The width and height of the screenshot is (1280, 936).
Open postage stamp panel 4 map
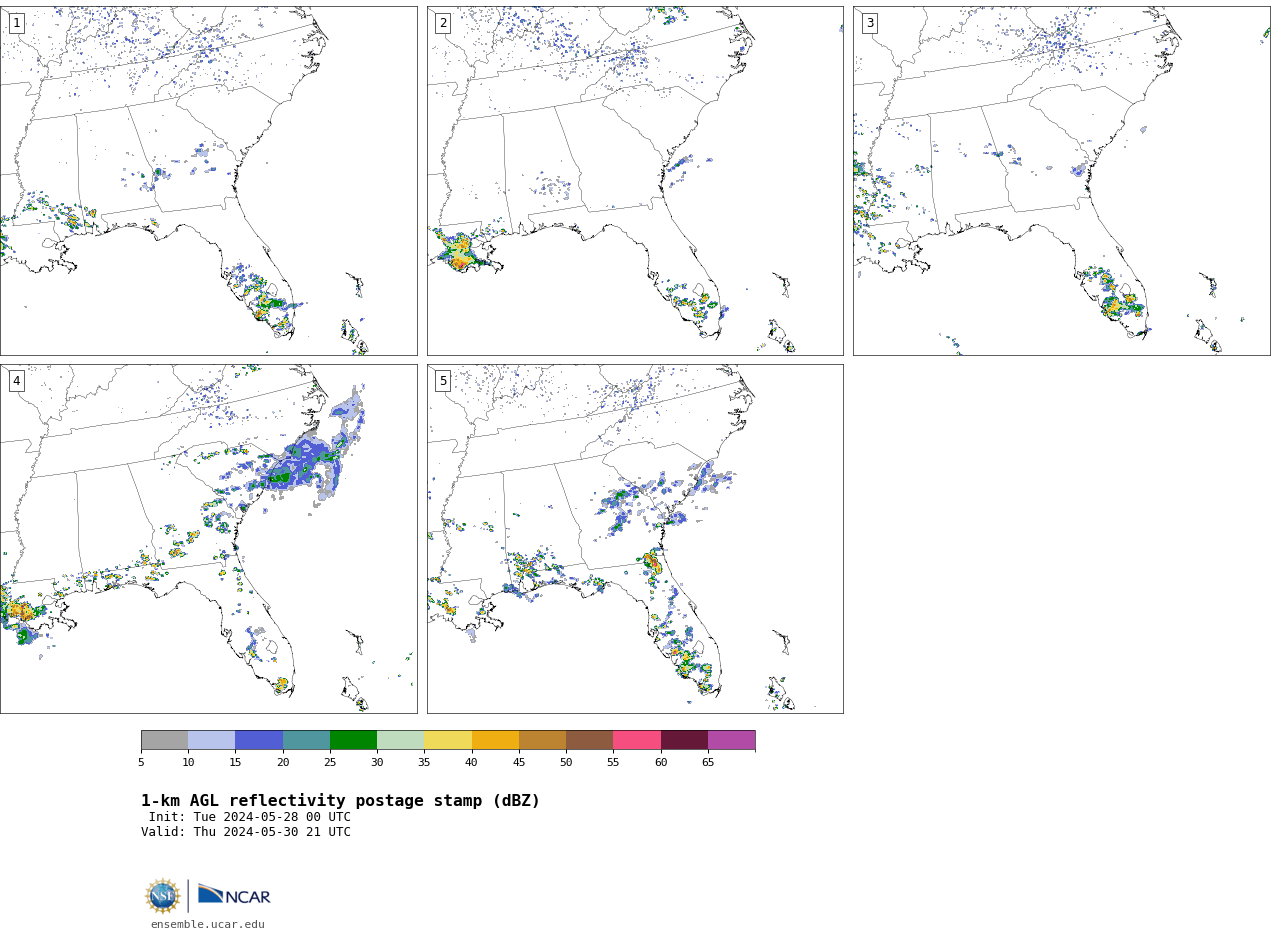[x=208, y=539]
